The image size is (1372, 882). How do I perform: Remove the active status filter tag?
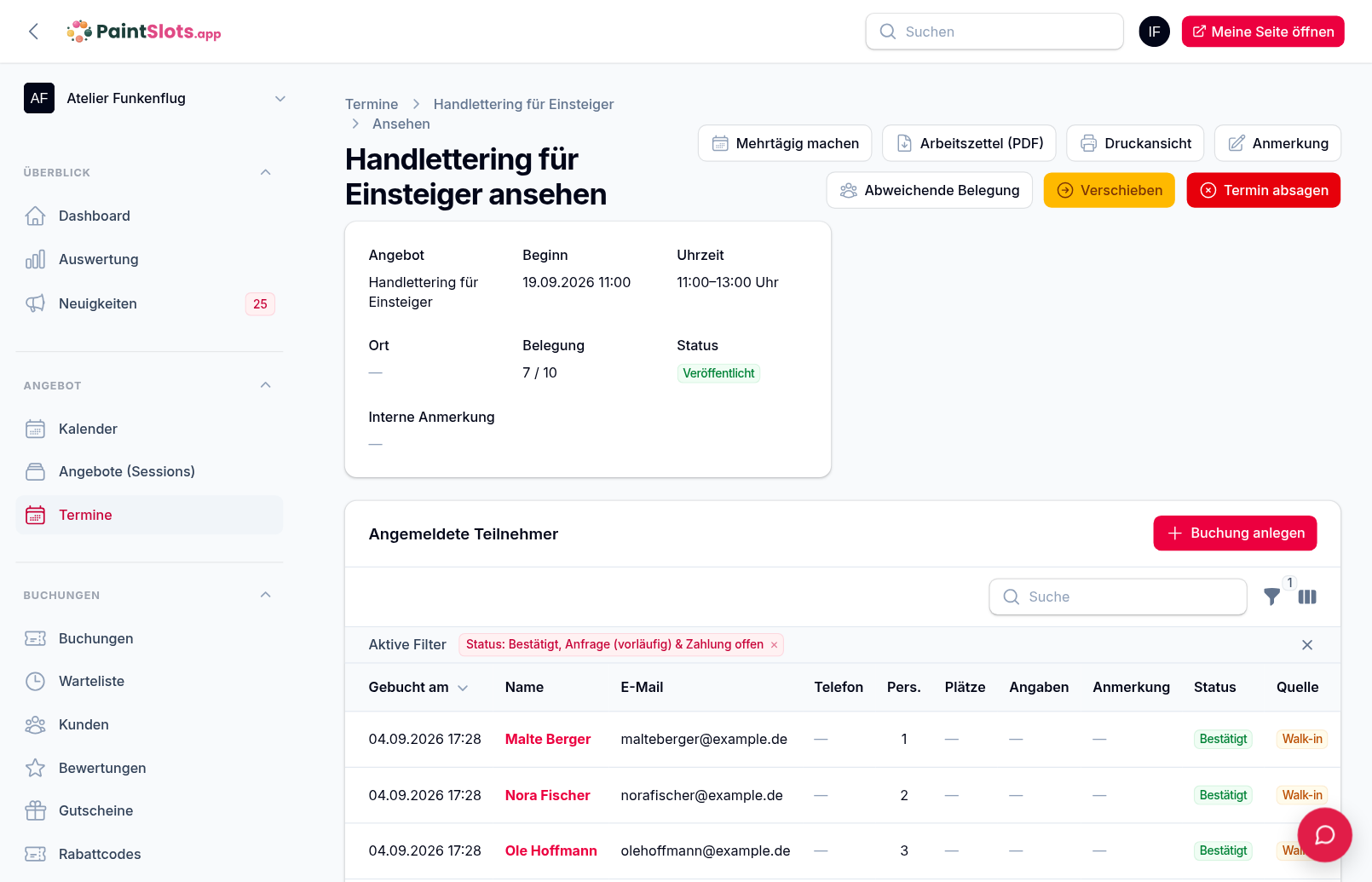pos(774,645)
